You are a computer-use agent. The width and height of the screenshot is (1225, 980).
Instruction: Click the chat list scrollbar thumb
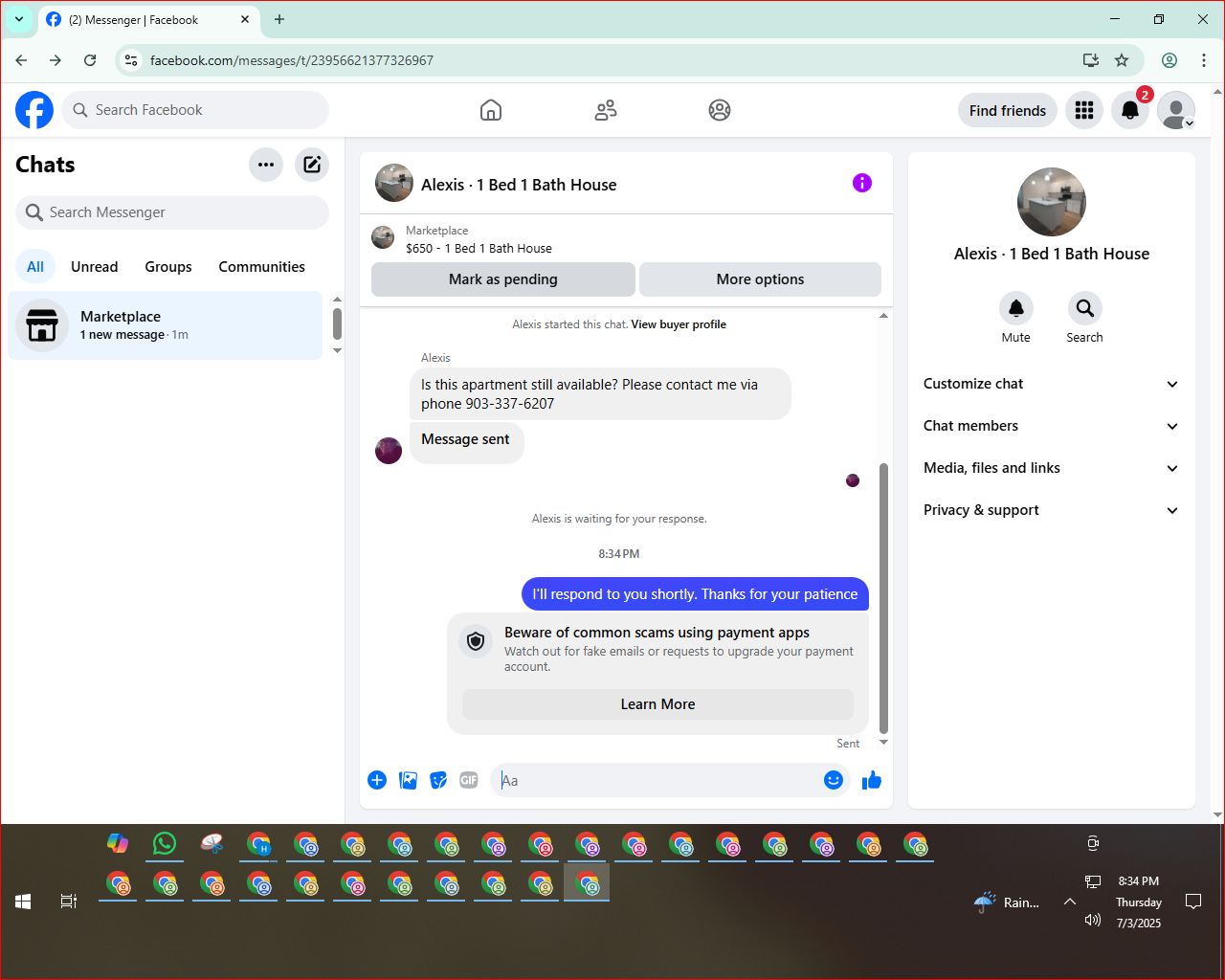coord(337,323)
